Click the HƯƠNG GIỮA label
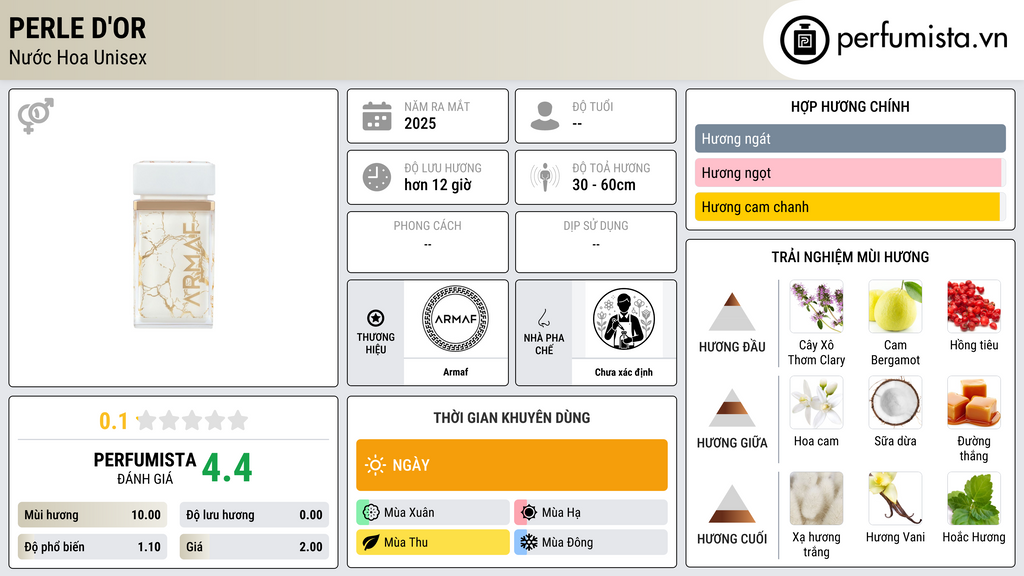1024x576 pixels. pos(732,443)
